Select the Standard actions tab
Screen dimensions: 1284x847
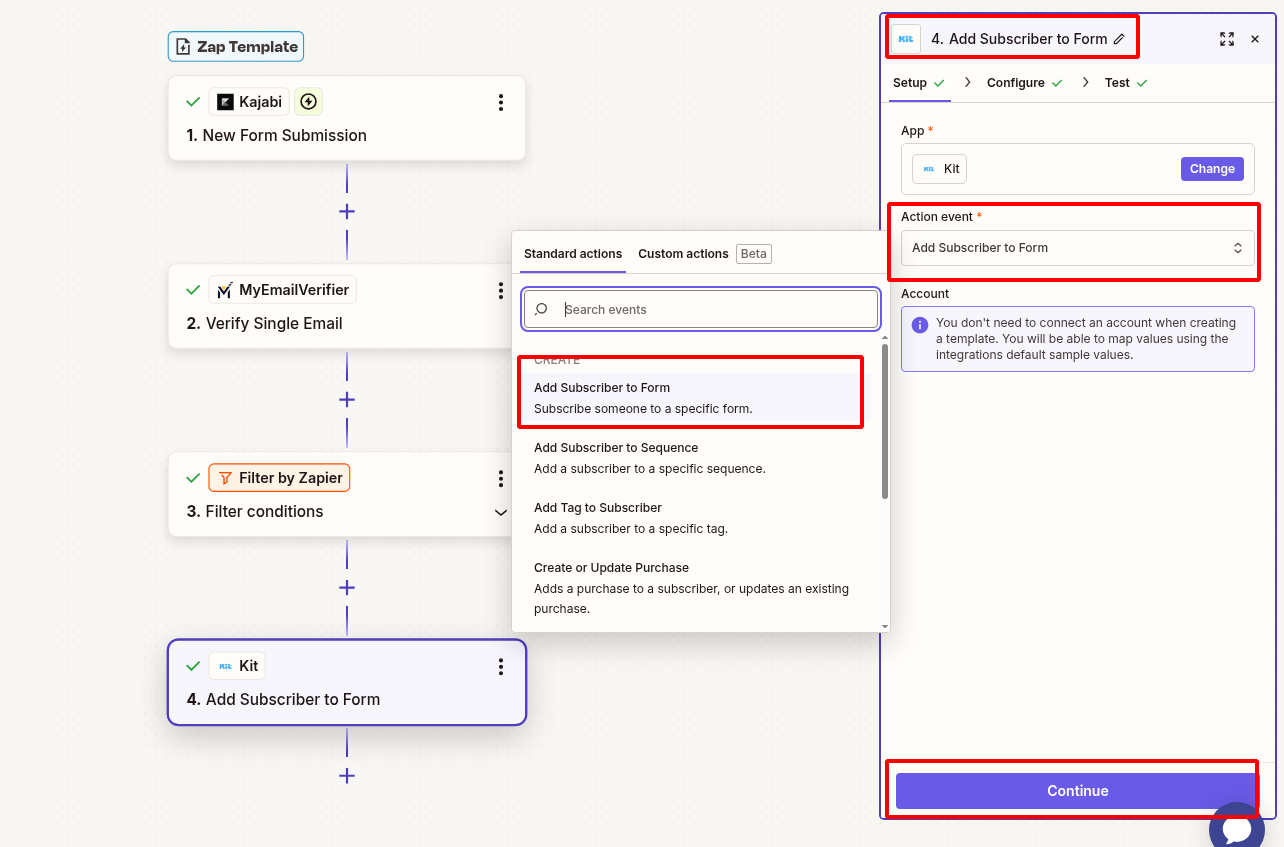coord(573,254)
